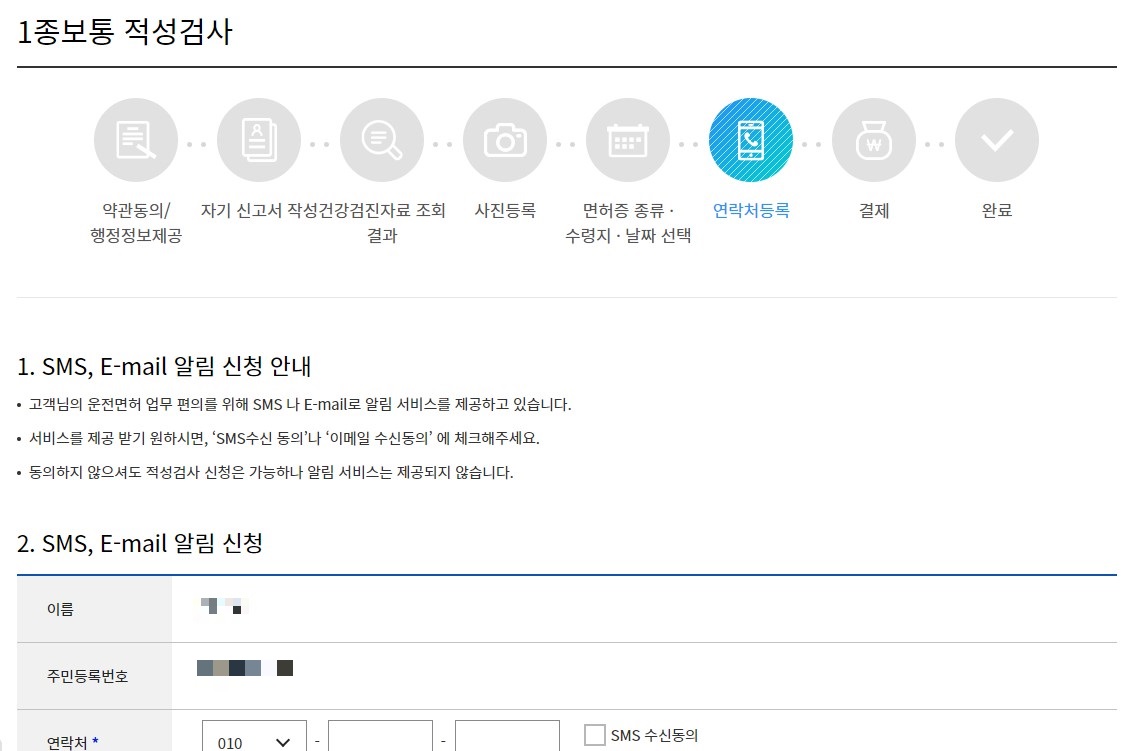
Task: Select the 건강검진자료 조회 결과 magnifier icon
Action: pyautogui.click(x=382, y=140)
